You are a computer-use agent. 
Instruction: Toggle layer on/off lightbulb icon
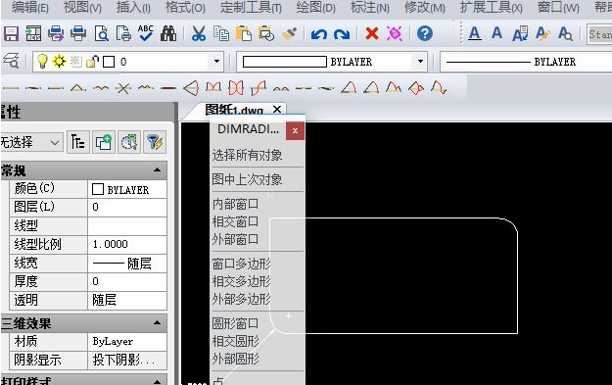(42, 61)
